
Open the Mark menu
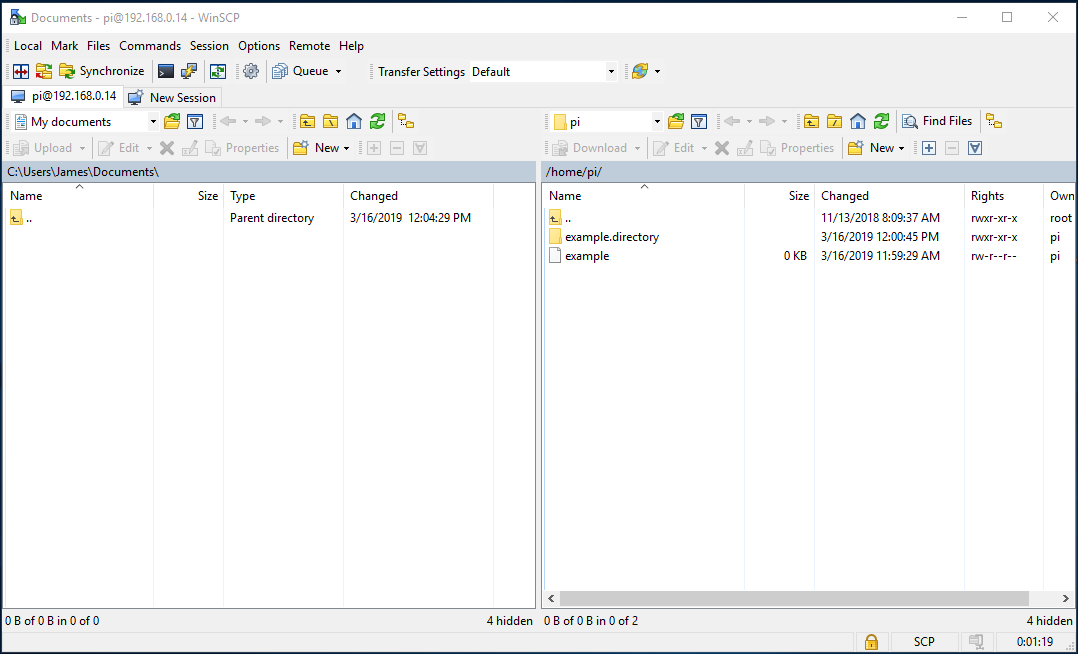pos(65,46)
